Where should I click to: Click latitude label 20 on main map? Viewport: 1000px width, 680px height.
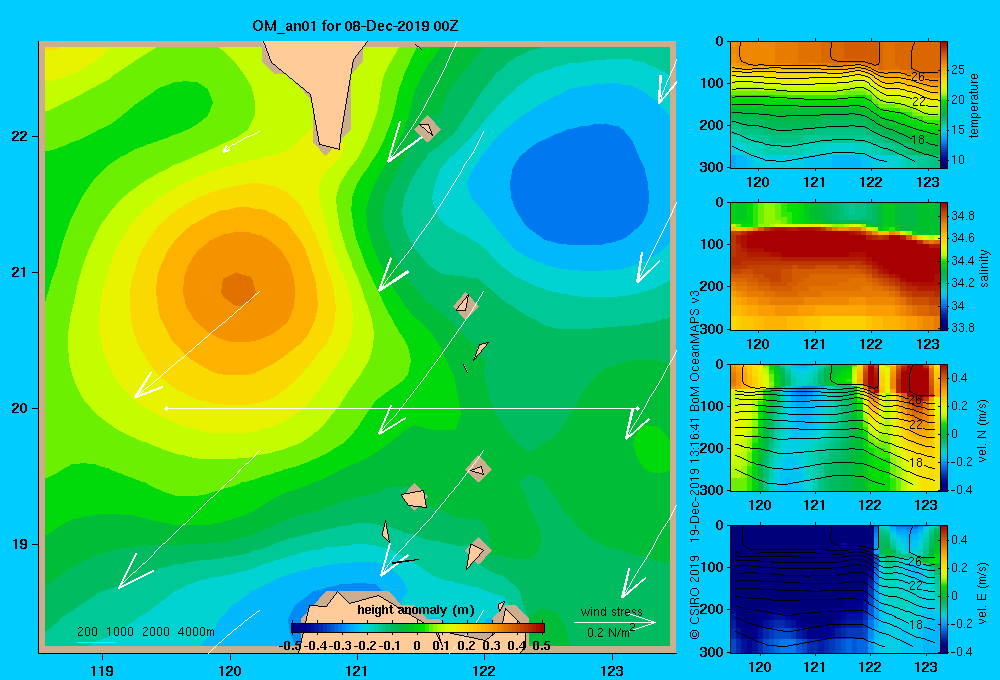(20, 408)
